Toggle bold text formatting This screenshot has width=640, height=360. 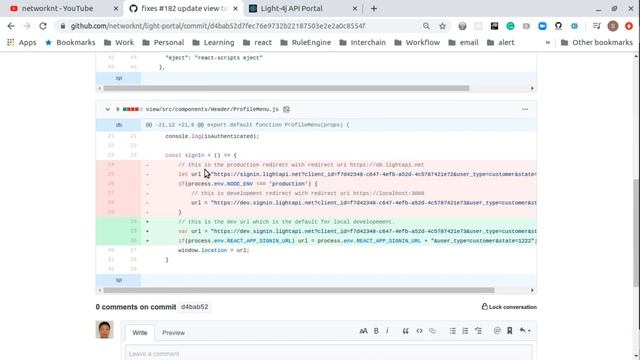pyautogui.click(x=376, y=331)
